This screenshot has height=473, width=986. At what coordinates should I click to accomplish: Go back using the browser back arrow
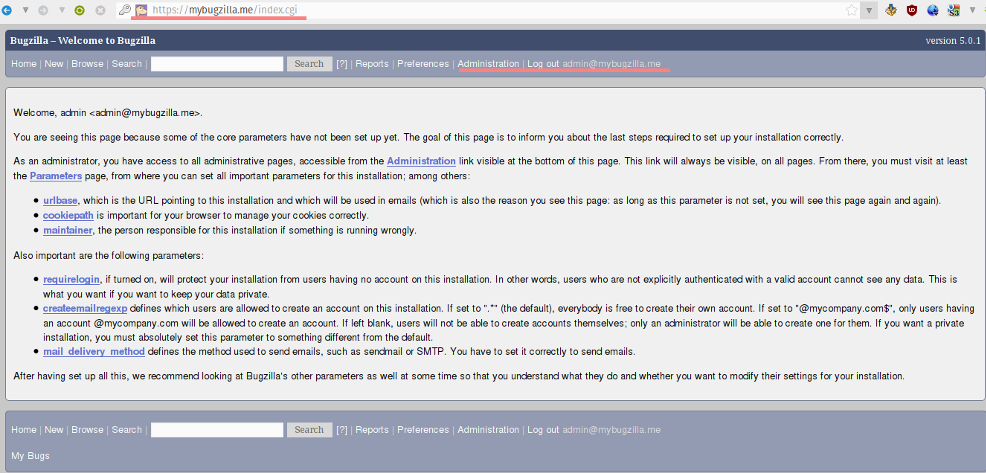pyautogui.click(x=7, y=10)
